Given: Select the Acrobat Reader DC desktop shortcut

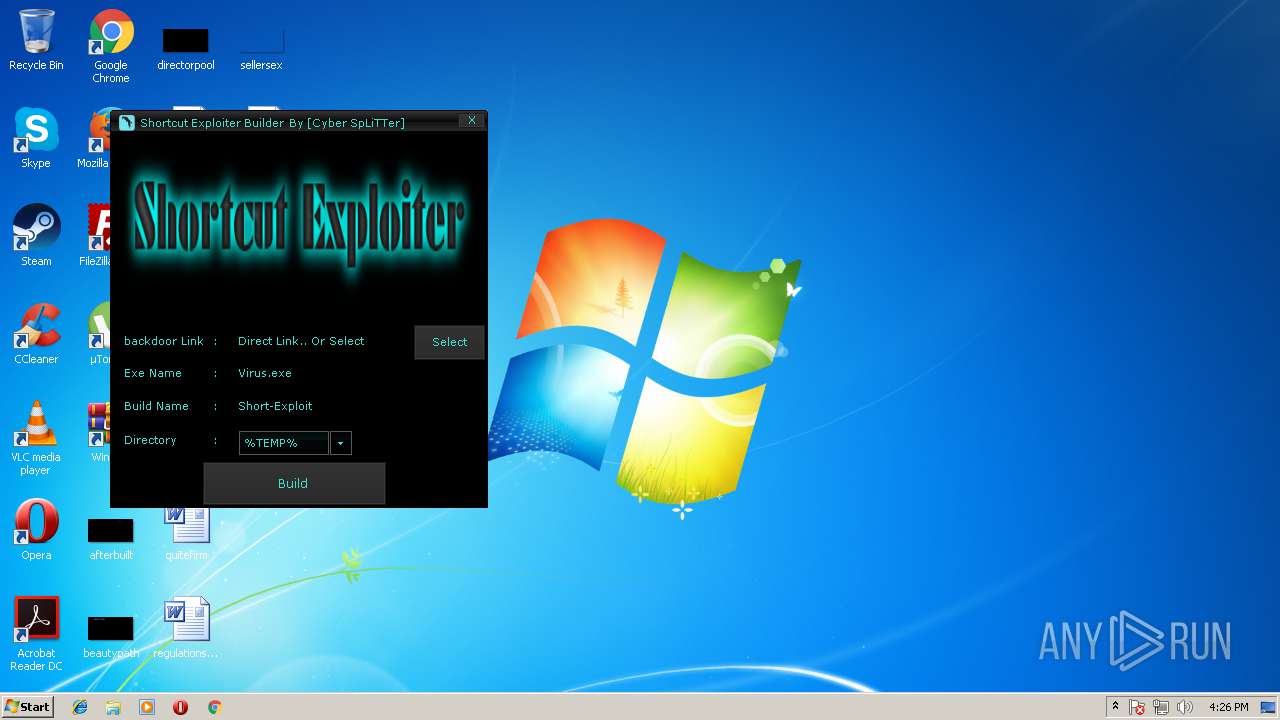Looking at the screenshot, I should (36, 634).
